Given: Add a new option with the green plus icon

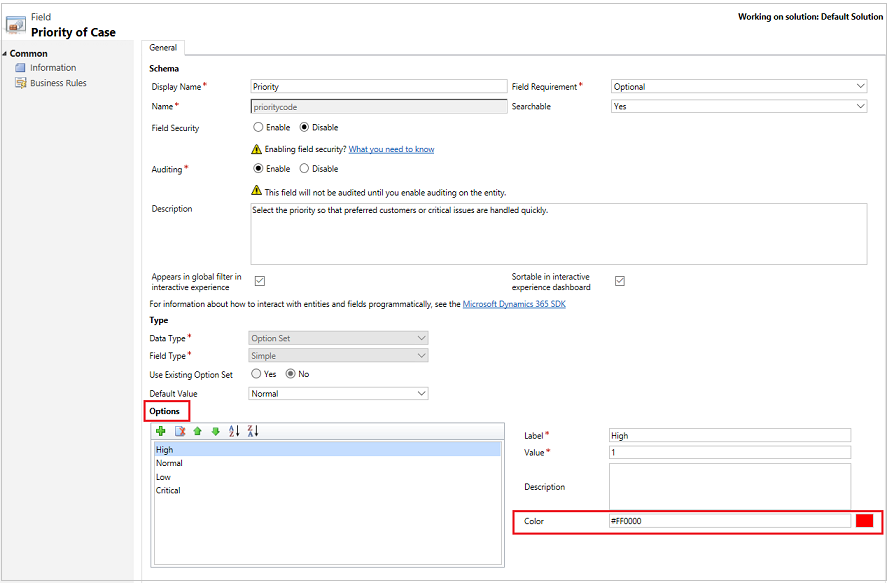Looking at the screenshot, I should (161, 431).
